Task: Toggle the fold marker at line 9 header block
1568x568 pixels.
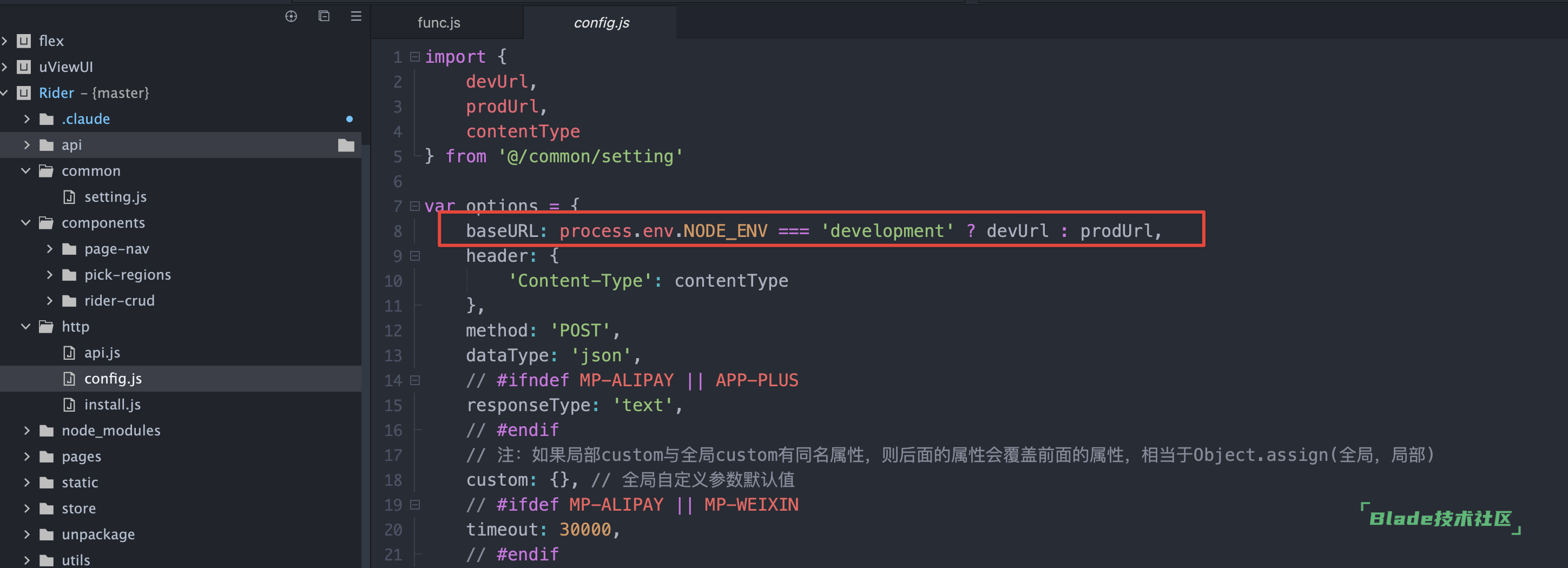Action: coord(414,256)
